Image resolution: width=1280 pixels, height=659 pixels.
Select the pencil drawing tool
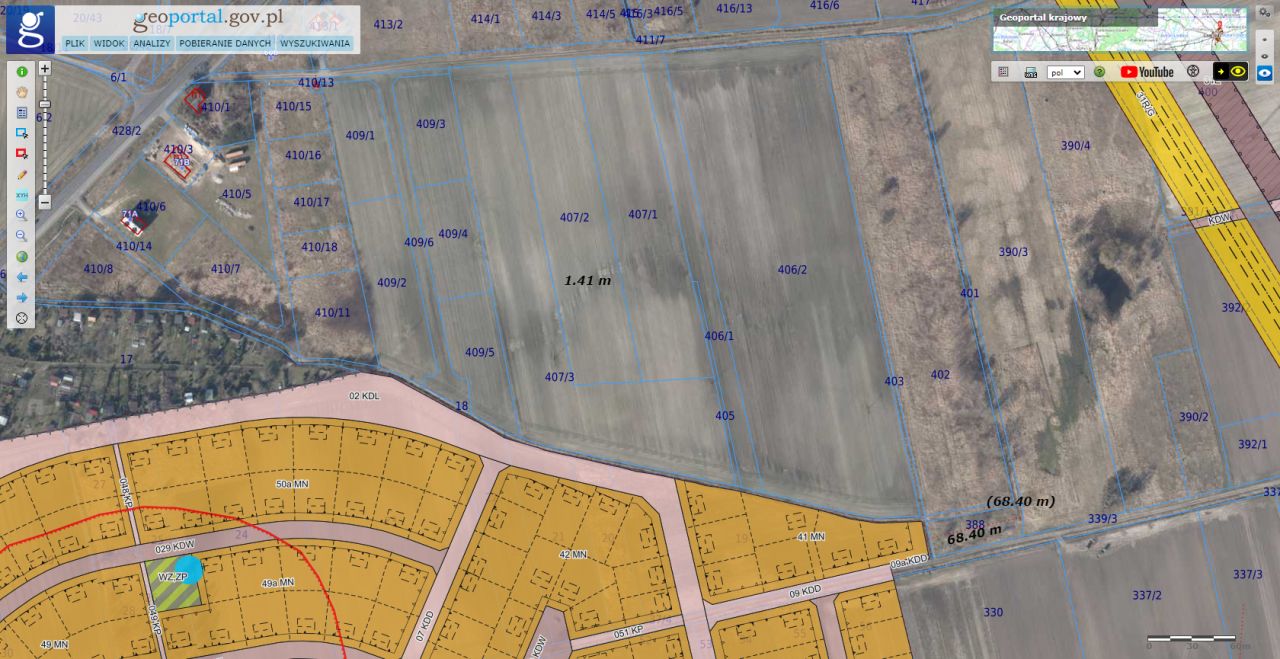(21, 174)
